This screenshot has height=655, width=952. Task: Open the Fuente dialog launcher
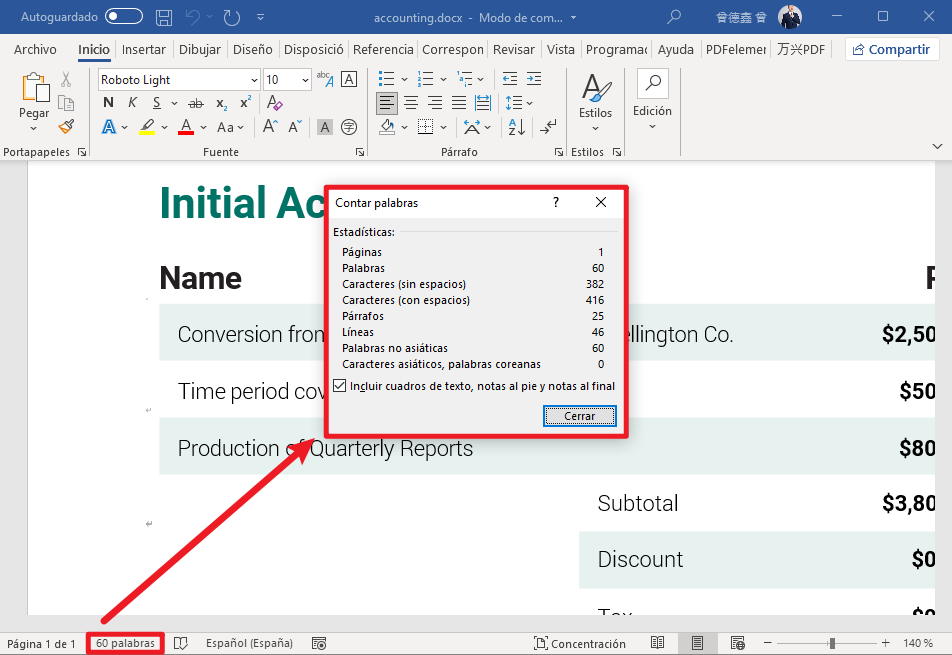360,152
